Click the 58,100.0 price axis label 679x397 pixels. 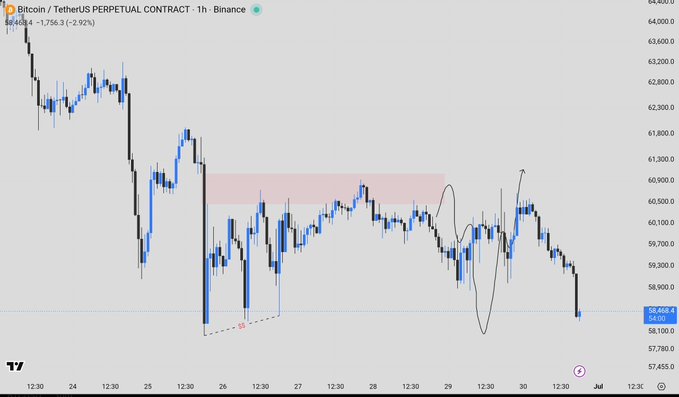661,331
